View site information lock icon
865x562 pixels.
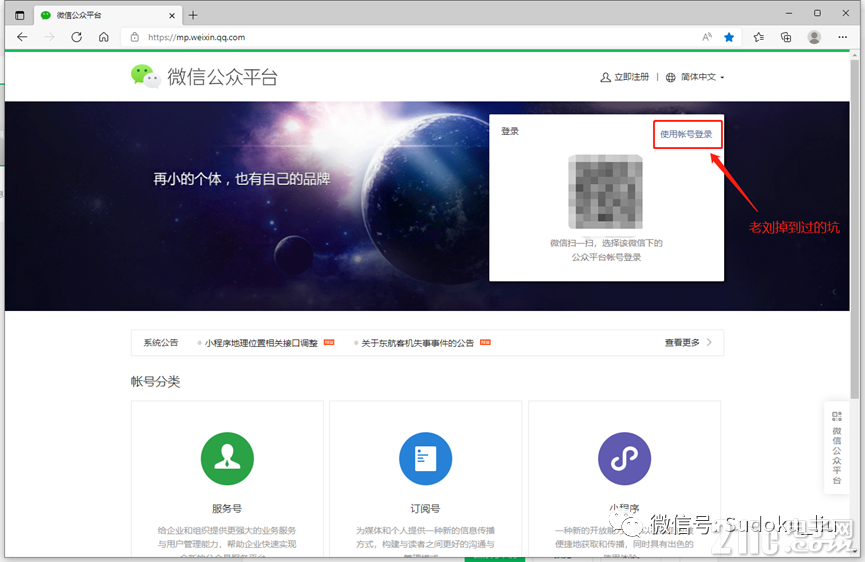click(135, 37)
